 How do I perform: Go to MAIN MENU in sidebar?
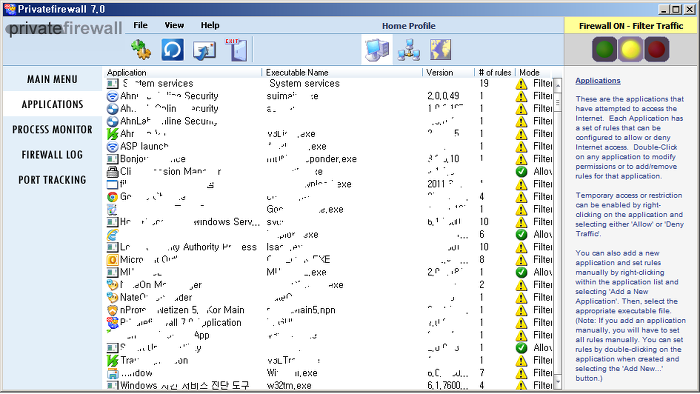click(52, 79)
